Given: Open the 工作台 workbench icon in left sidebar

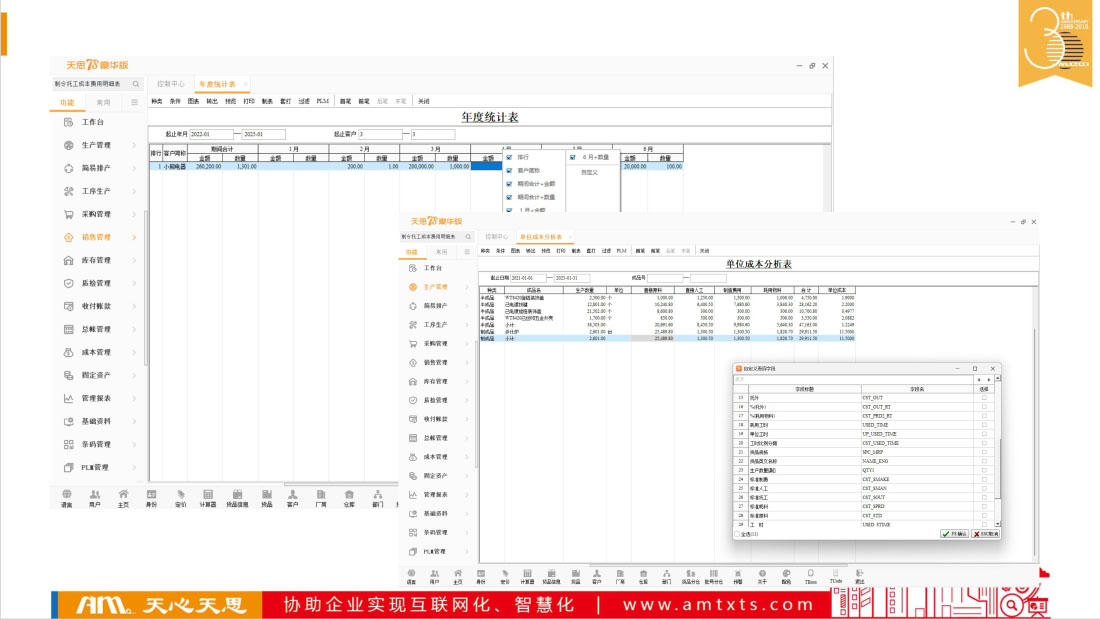Looking at the screenshot, I should [x=68, y=122].
